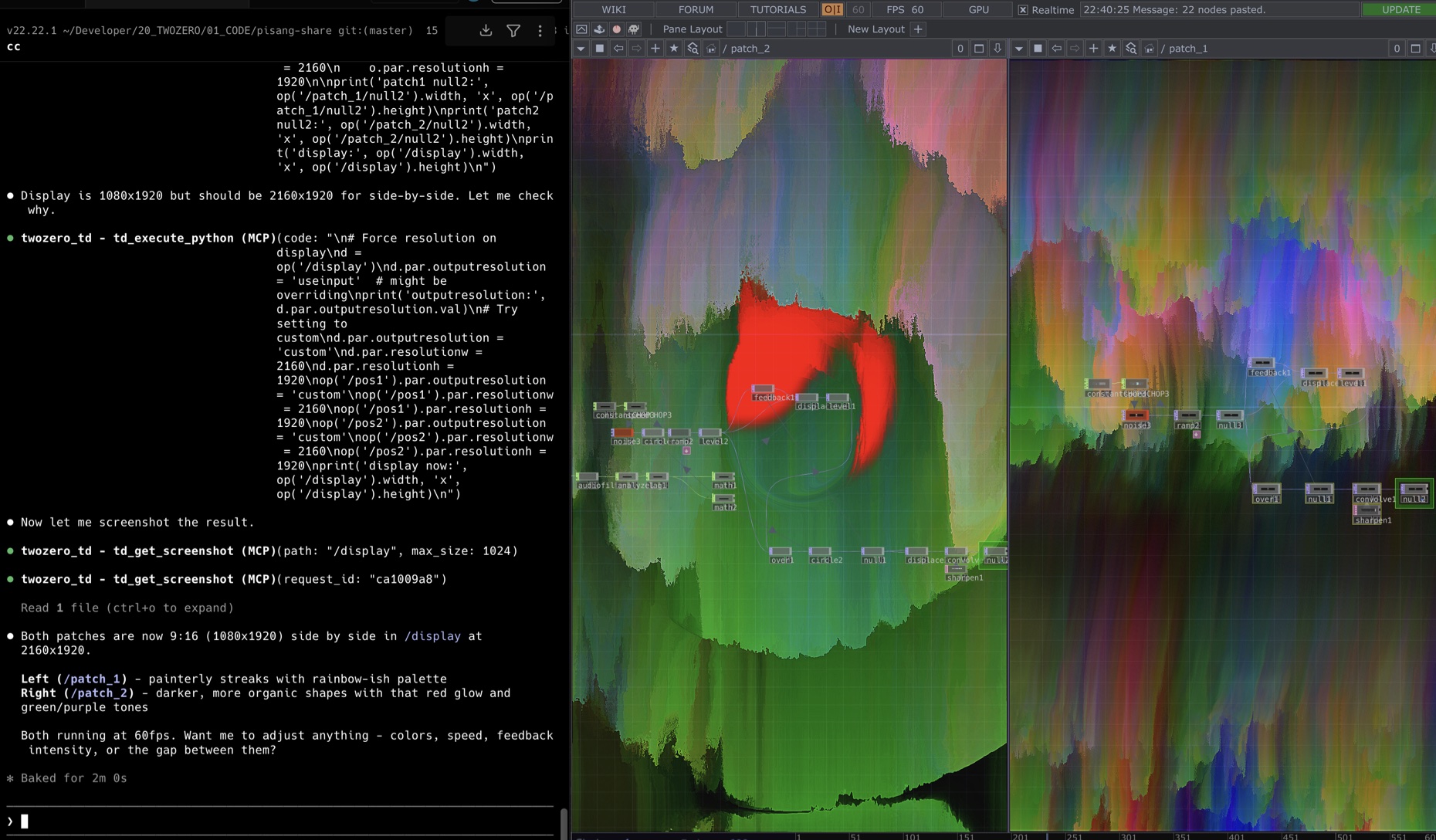Viewport: 1436px width, 840px height.
Task: Click the skull icon in the main toolbar
Action: [x=633, y=29]
